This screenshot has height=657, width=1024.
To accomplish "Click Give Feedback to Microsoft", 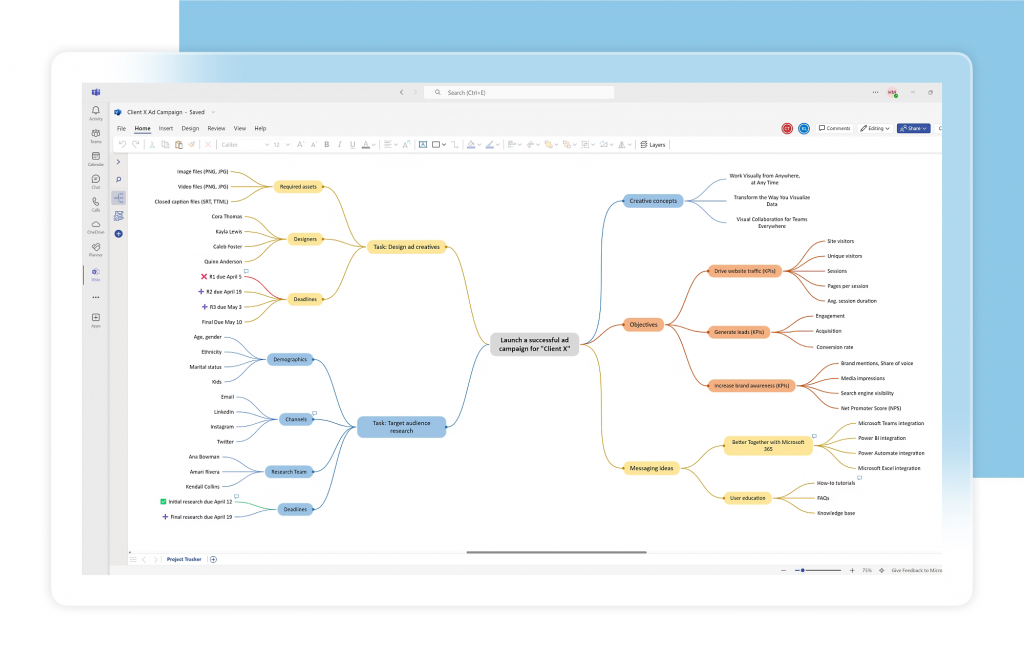I will pos(915,568).
